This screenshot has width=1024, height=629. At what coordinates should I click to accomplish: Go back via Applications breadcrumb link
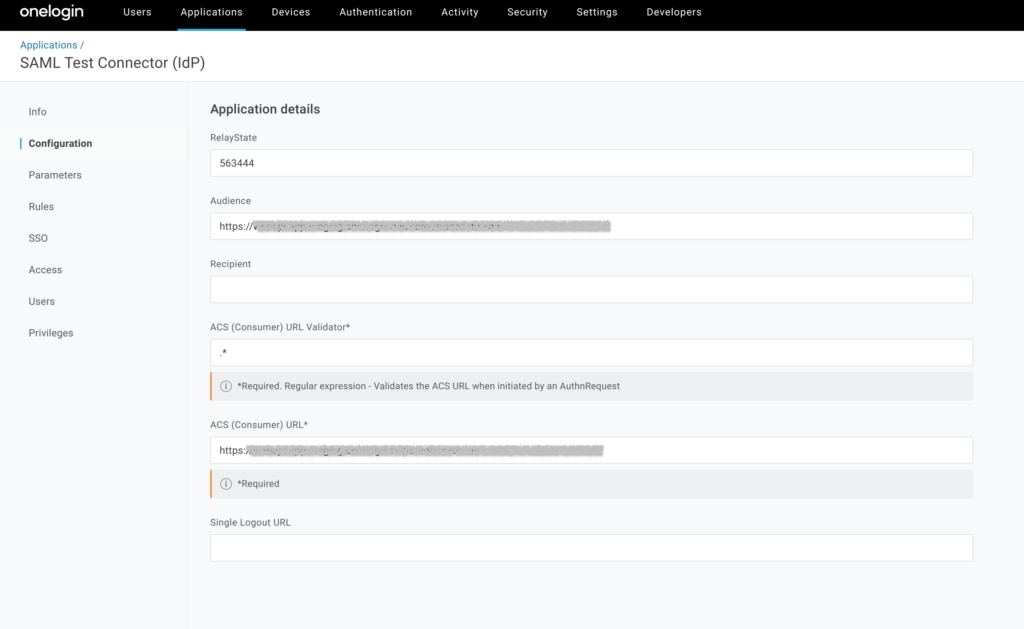48,45
